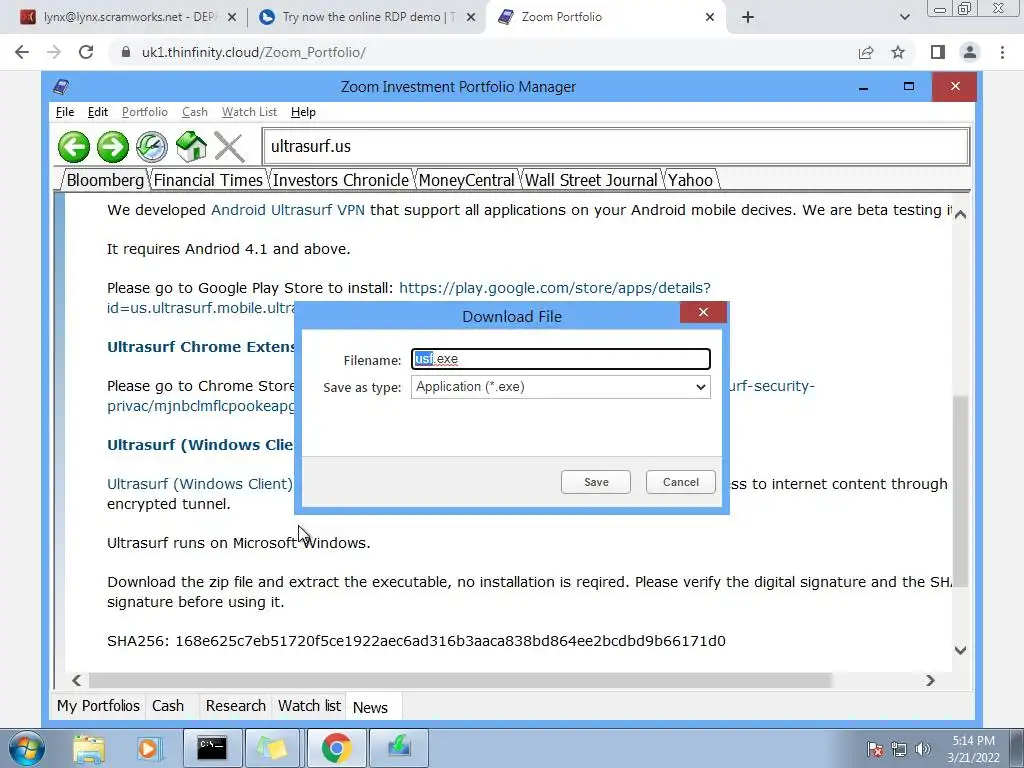Screen dimensions: 1024x768
Task: Switch to the Watch list bottom tab
Action: [x=310, y=706]
